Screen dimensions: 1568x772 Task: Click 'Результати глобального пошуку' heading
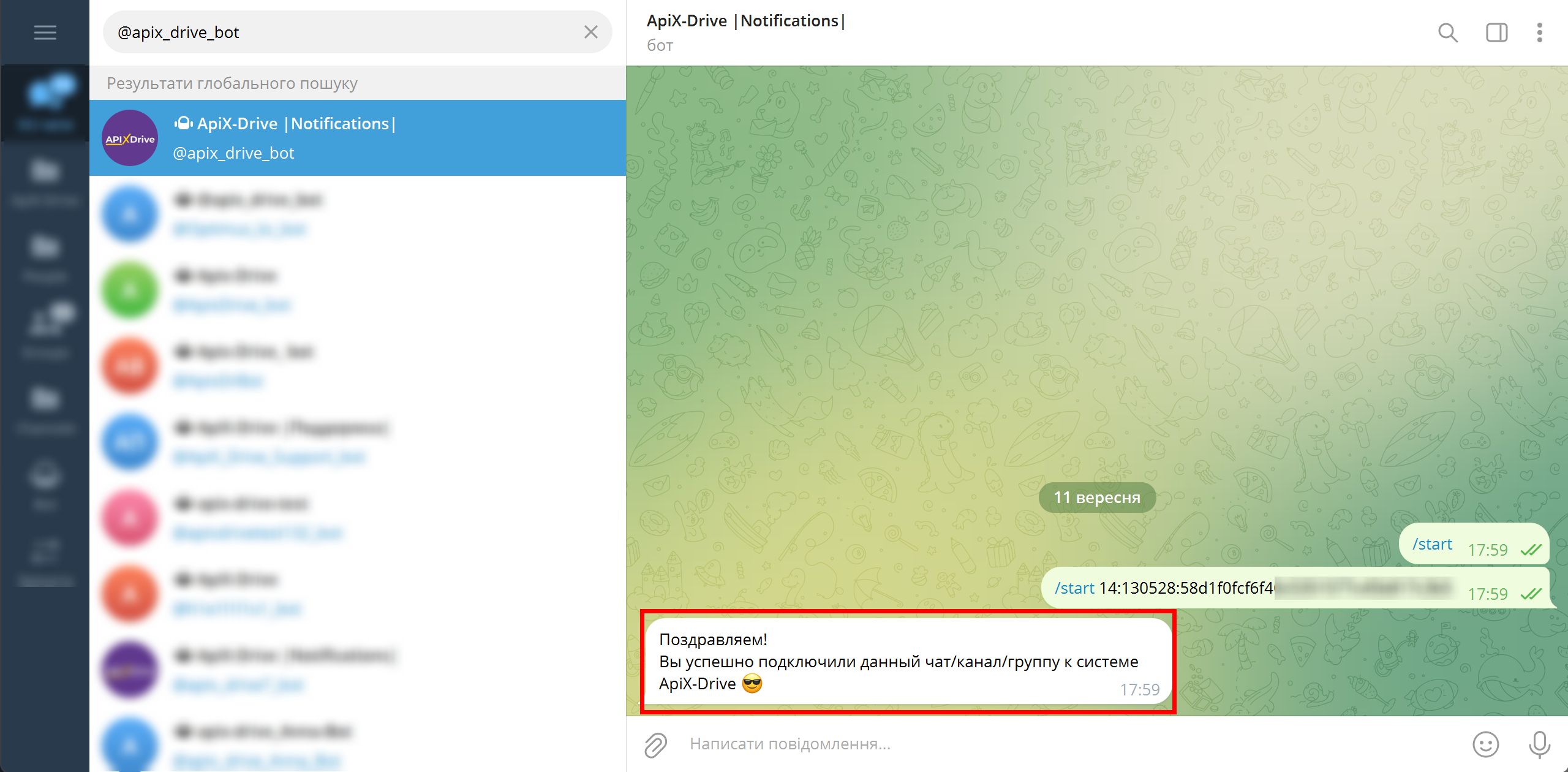pyautogui.click(x=232, y=83)
